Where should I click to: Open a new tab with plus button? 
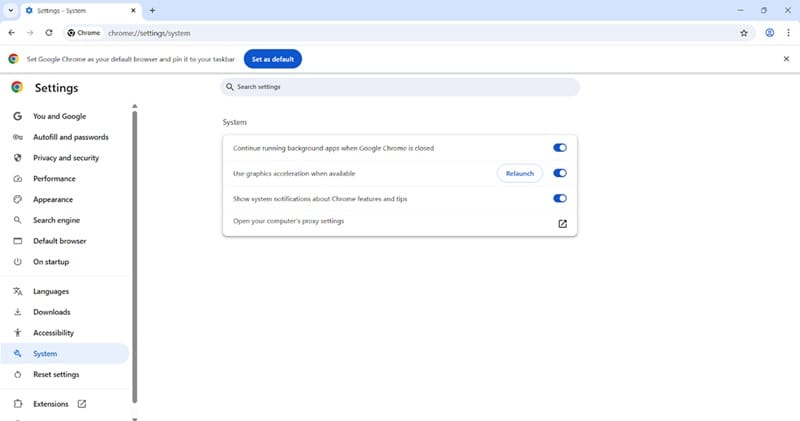pos(152,10)
